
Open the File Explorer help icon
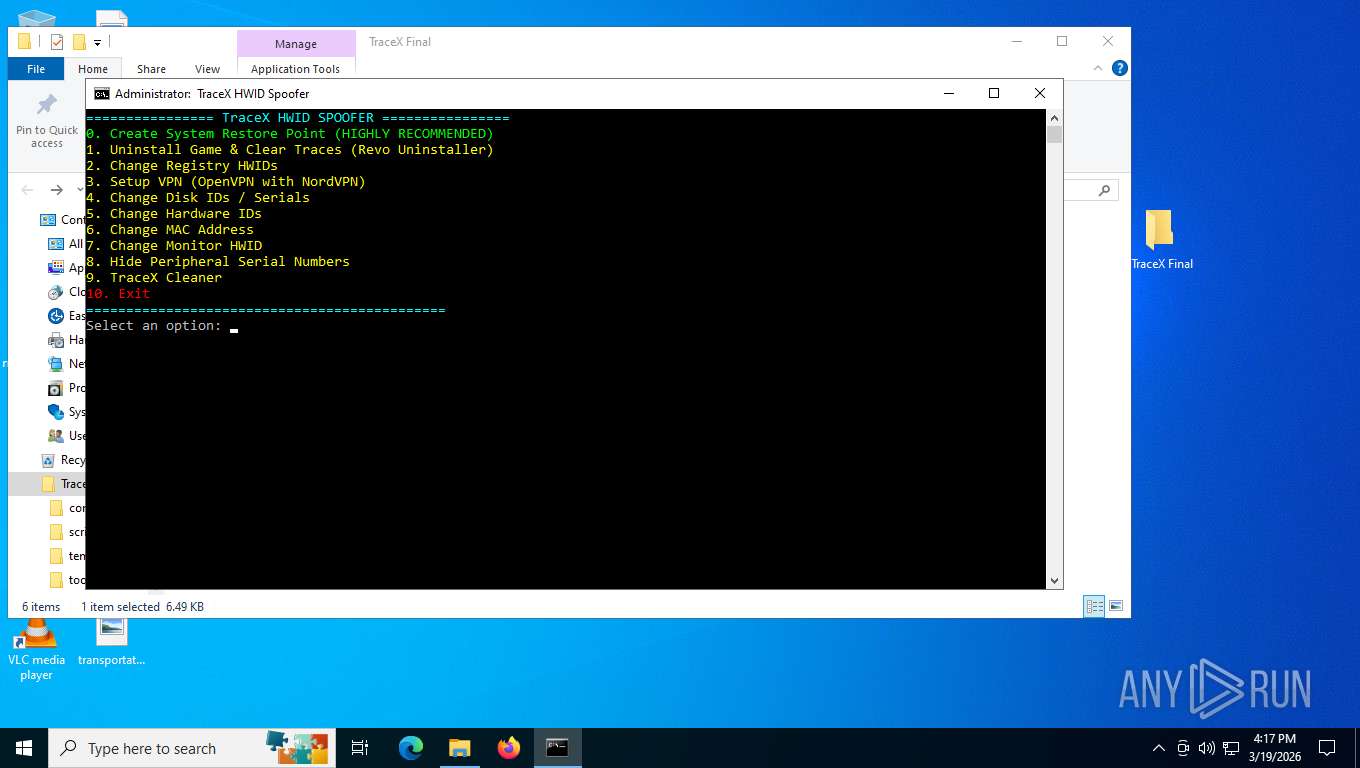1120,68
